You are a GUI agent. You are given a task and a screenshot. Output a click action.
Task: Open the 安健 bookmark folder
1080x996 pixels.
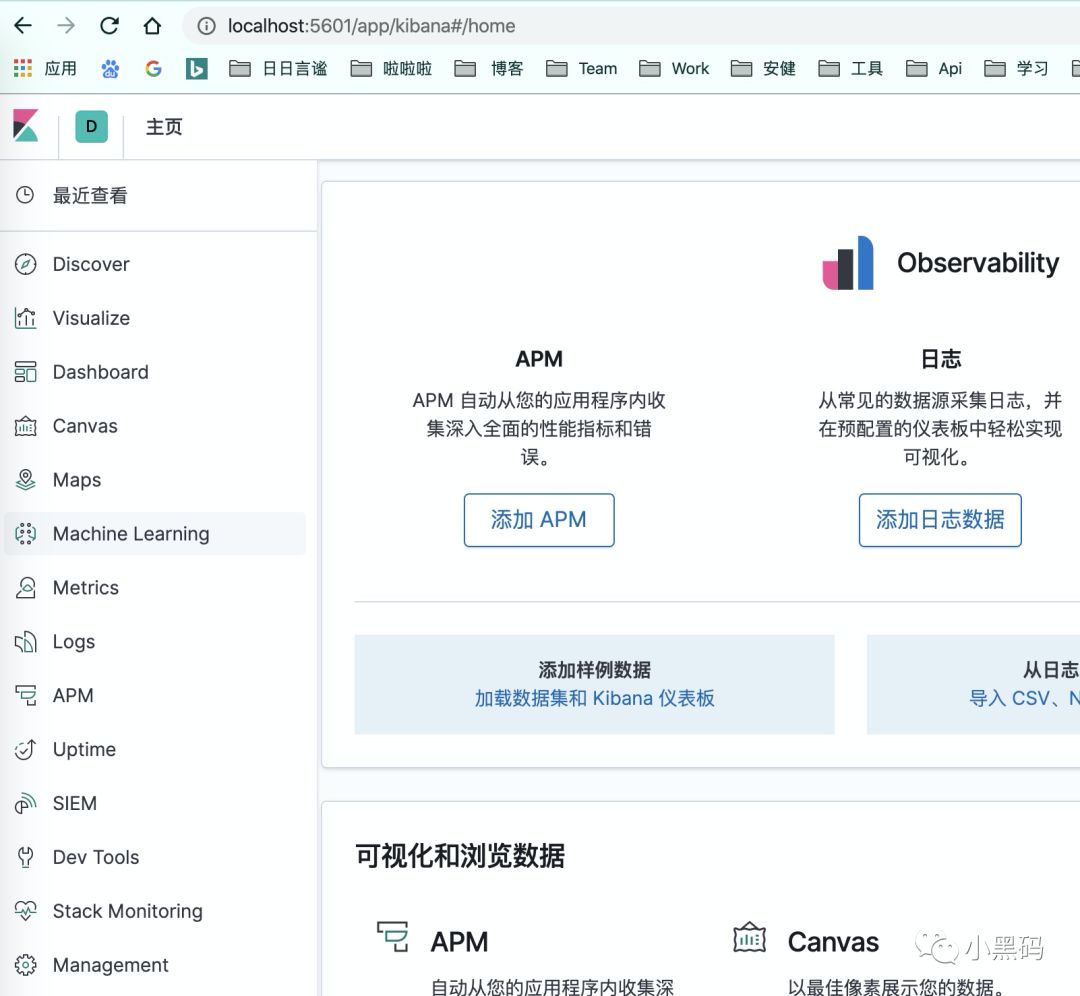(762, 68)
